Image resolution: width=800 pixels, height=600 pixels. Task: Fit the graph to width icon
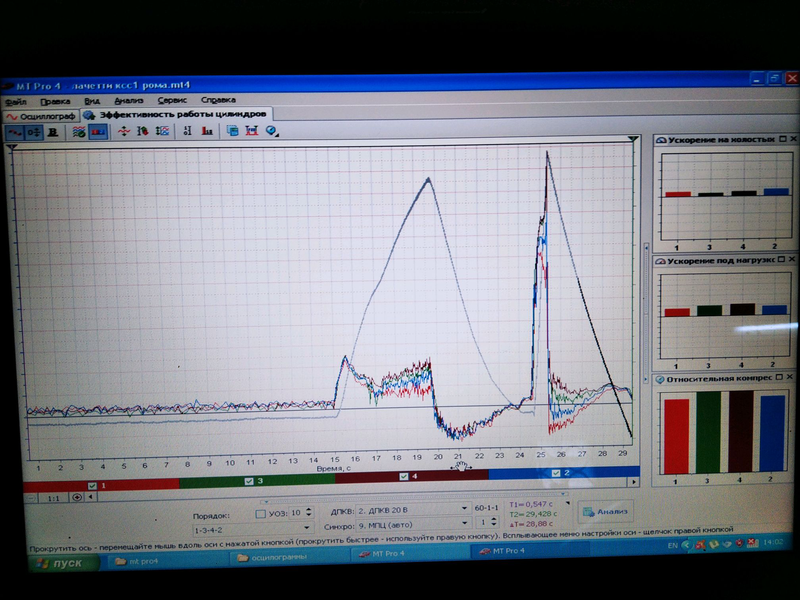(252, 131)
